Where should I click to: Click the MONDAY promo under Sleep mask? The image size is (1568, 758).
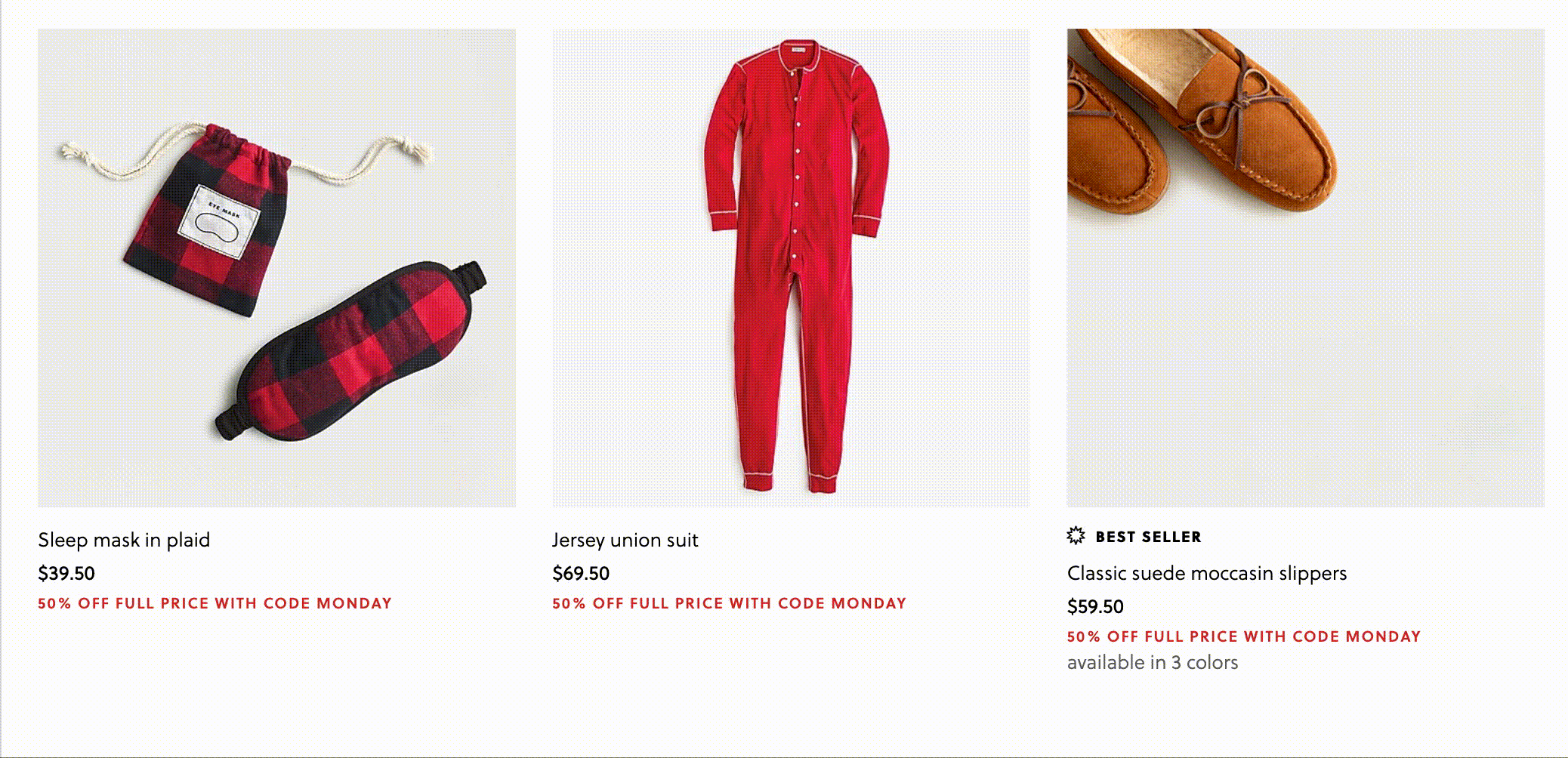pyautogui.click(x=215, y=603)
